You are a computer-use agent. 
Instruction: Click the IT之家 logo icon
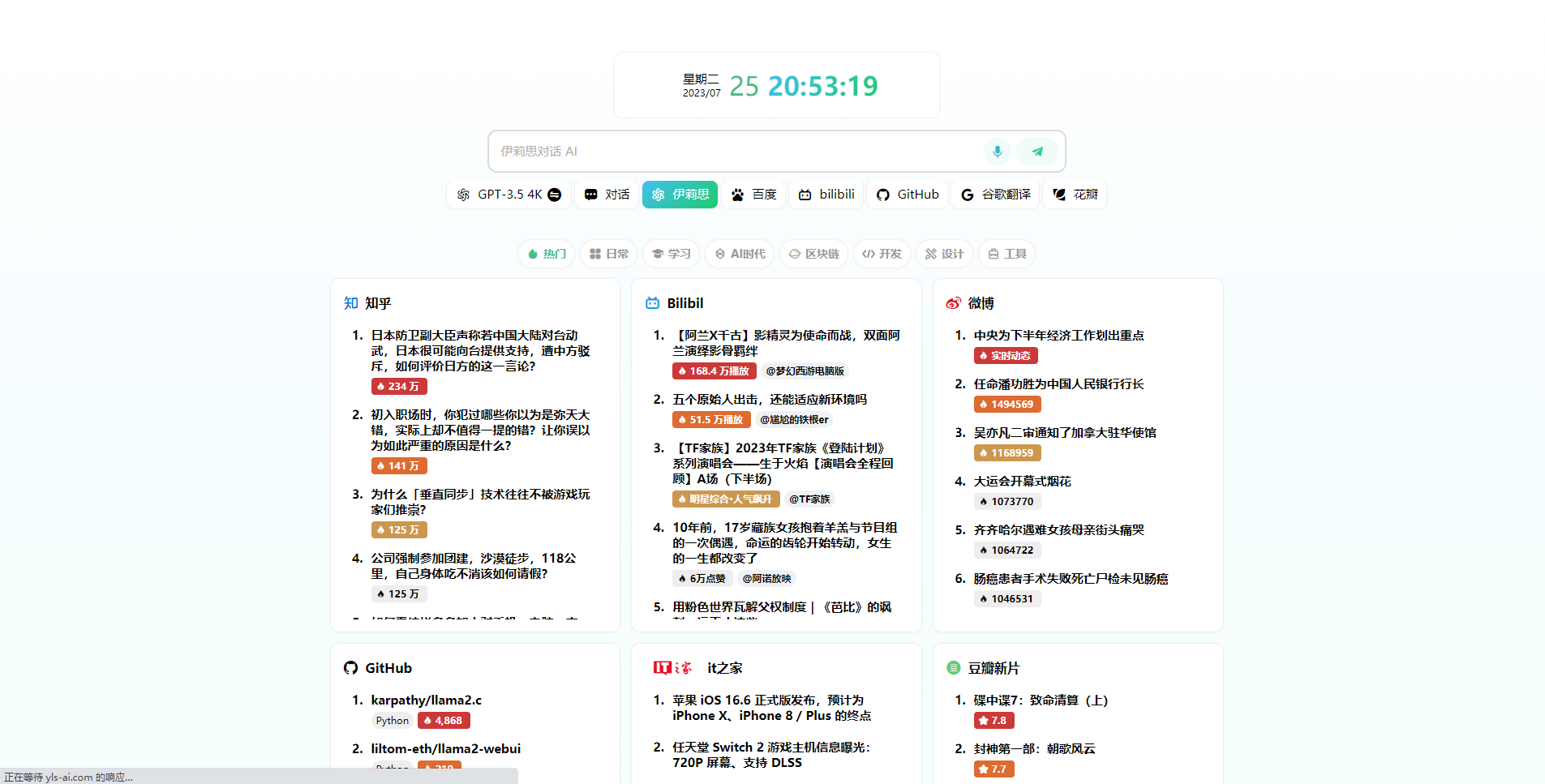(673, 668)
